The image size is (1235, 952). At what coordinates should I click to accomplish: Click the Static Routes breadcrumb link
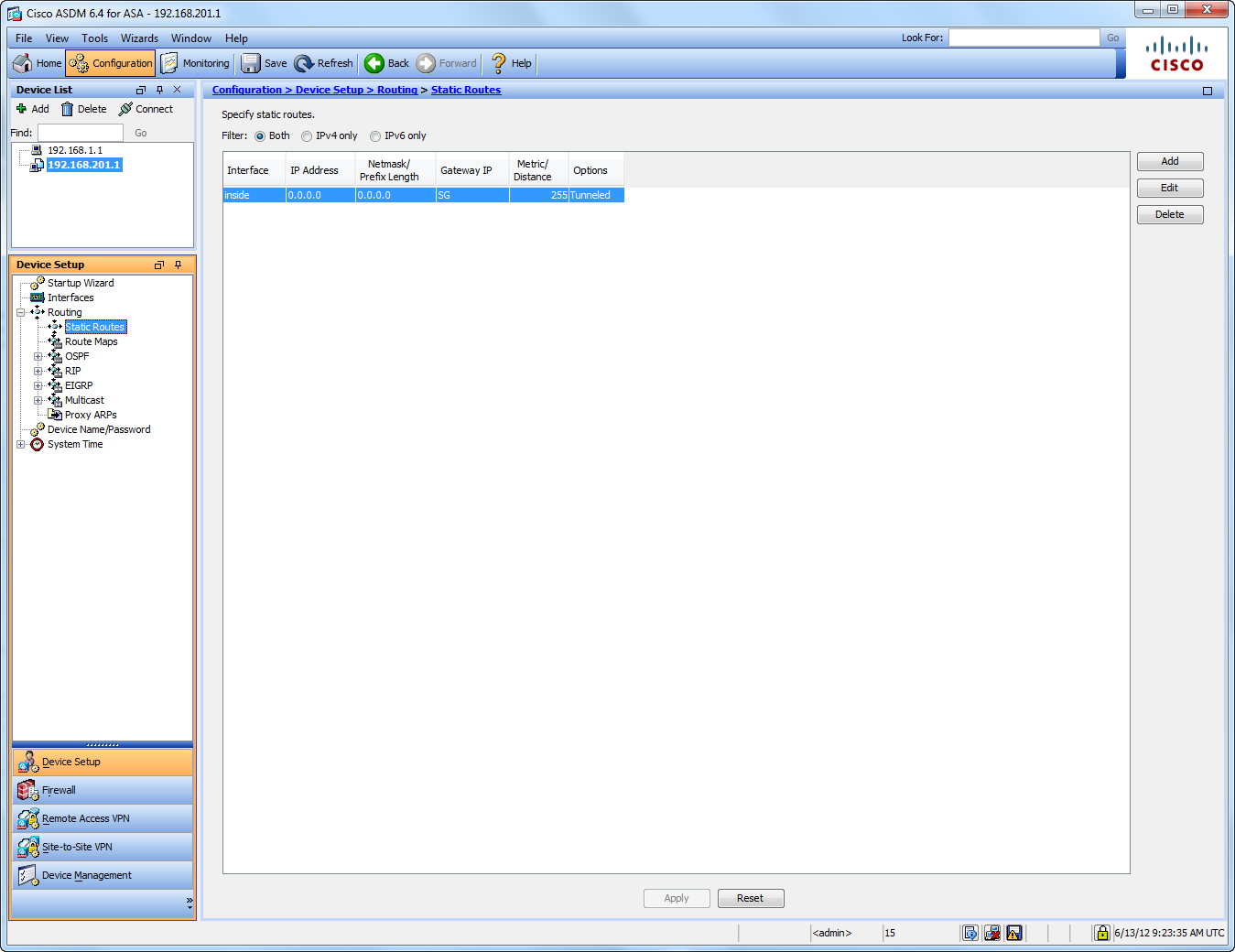466,90
